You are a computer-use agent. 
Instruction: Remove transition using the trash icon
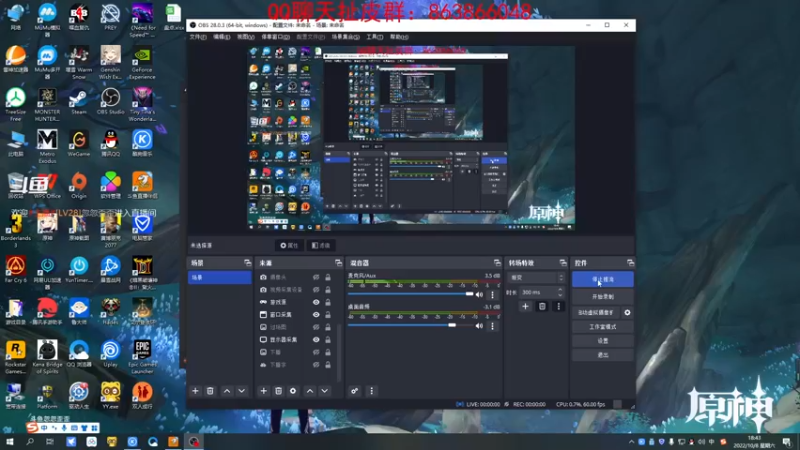coord(542,306)
